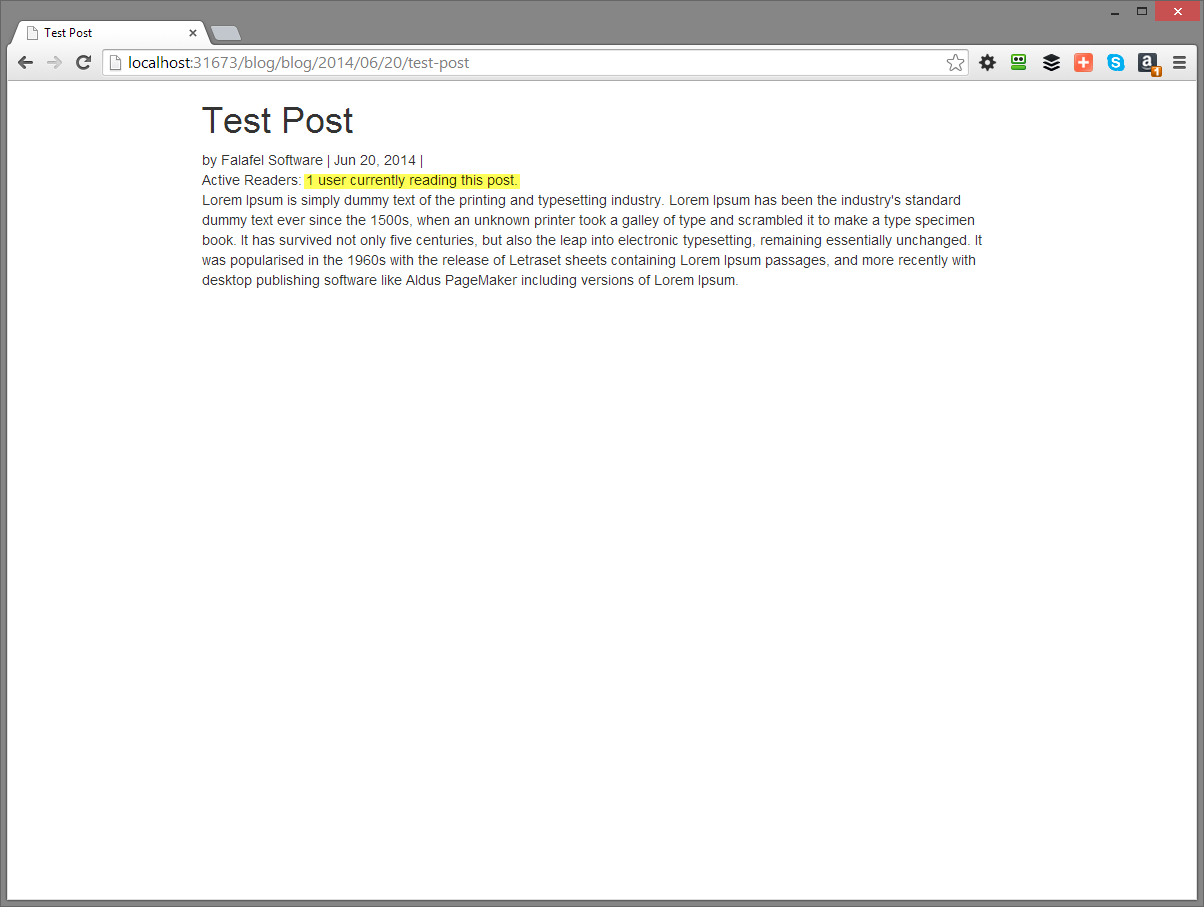Open the Skype extension

[1115, 62]
